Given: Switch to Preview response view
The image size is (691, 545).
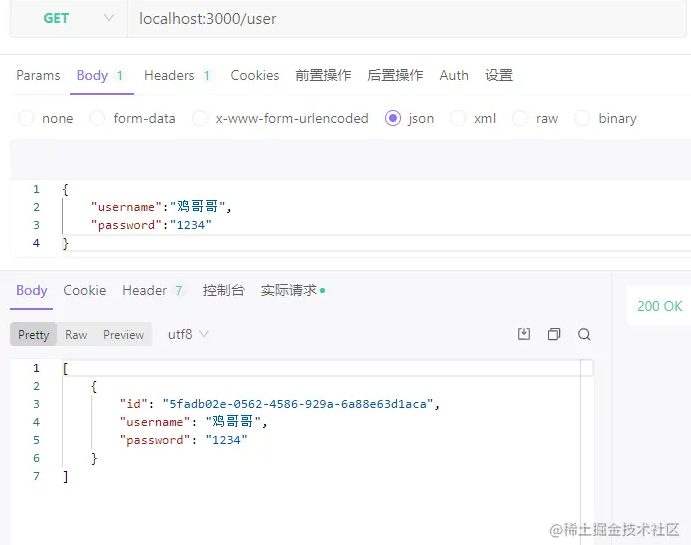Looking at the screenshot, I should coord(123,335).
